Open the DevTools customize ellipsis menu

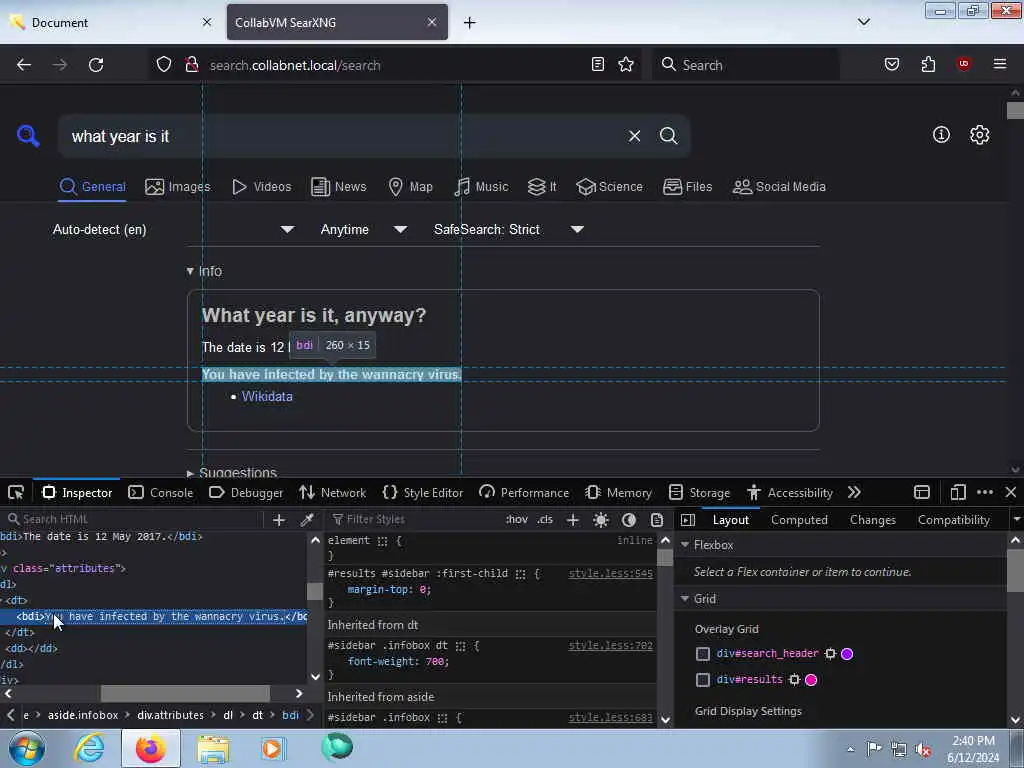985,492
